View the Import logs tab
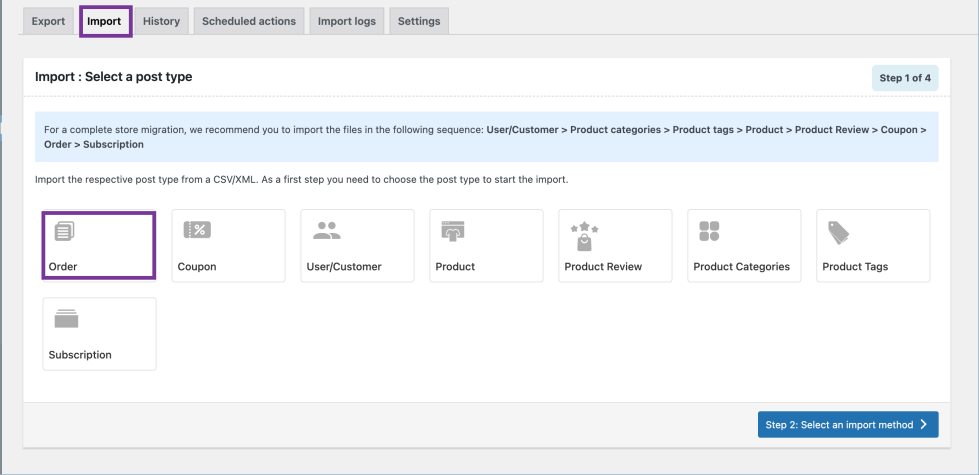Image resolution: width=979 pixels, height=475 pixels. tap(346, 21)
